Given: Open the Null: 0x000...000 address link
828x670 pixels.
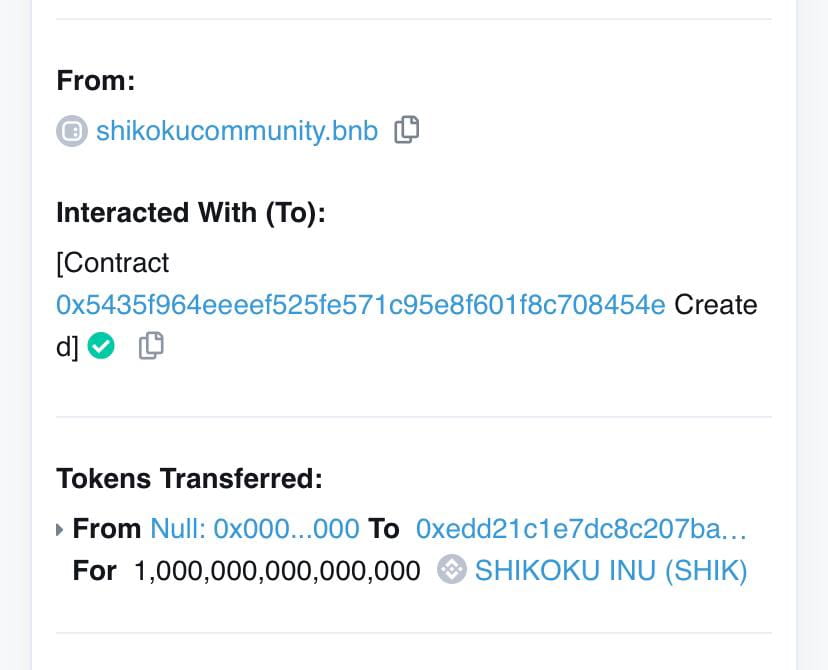Looking at the screenshot, I should pyautogui.click(x=254, y=529).
